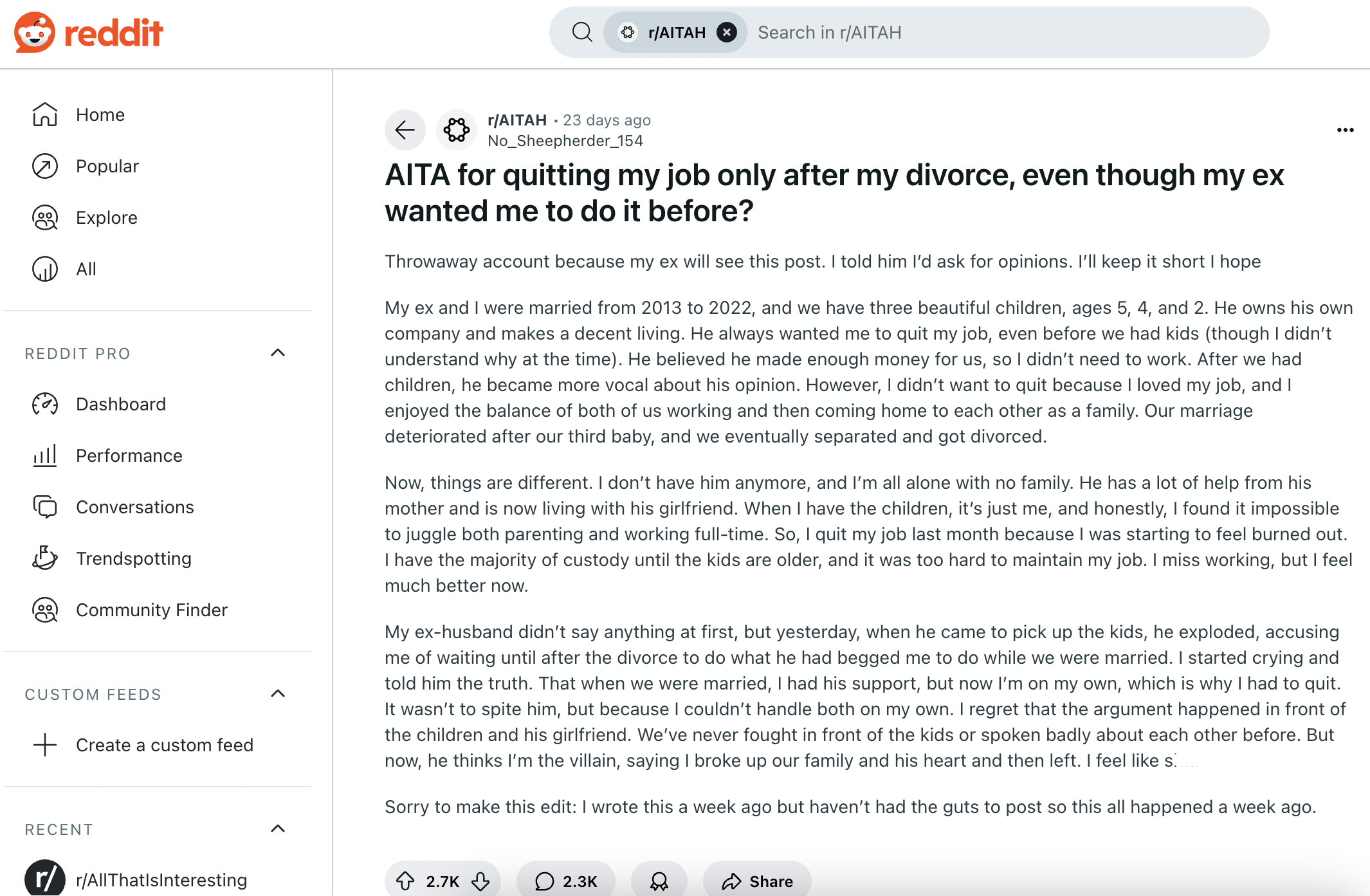Image resolution: width=1370 pixels, height=896 pixels.
Task: Click the Performance bar-chart icon
Action: pyautogui.click(x=45, y=455)
